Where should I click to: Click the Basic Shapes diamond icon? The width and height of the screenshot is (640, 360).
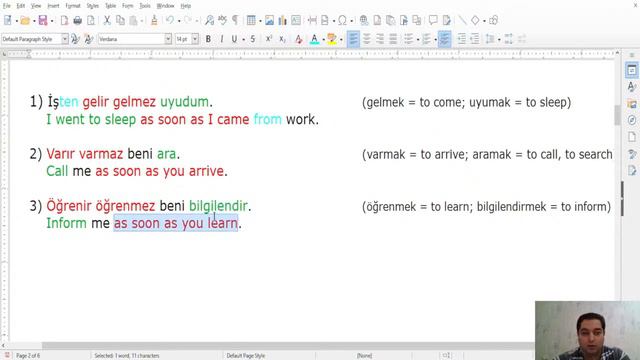[x=475, y=20]
